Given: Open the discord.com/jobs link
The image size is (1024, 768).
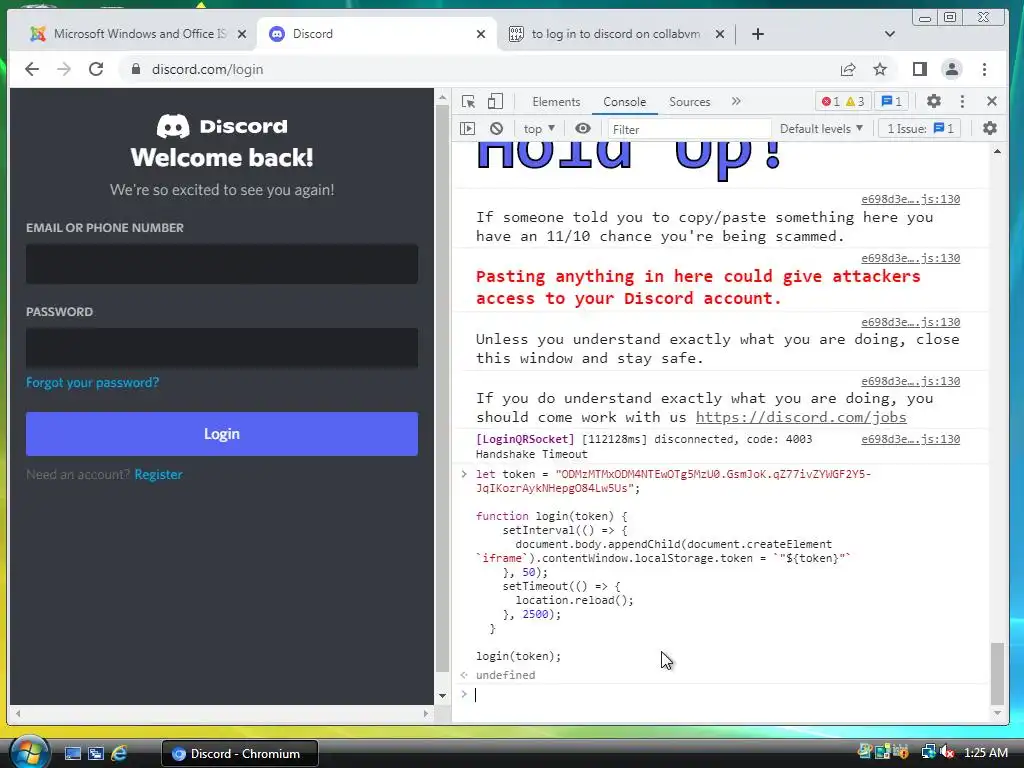Looking at the screenshot, I should point(801,417).
